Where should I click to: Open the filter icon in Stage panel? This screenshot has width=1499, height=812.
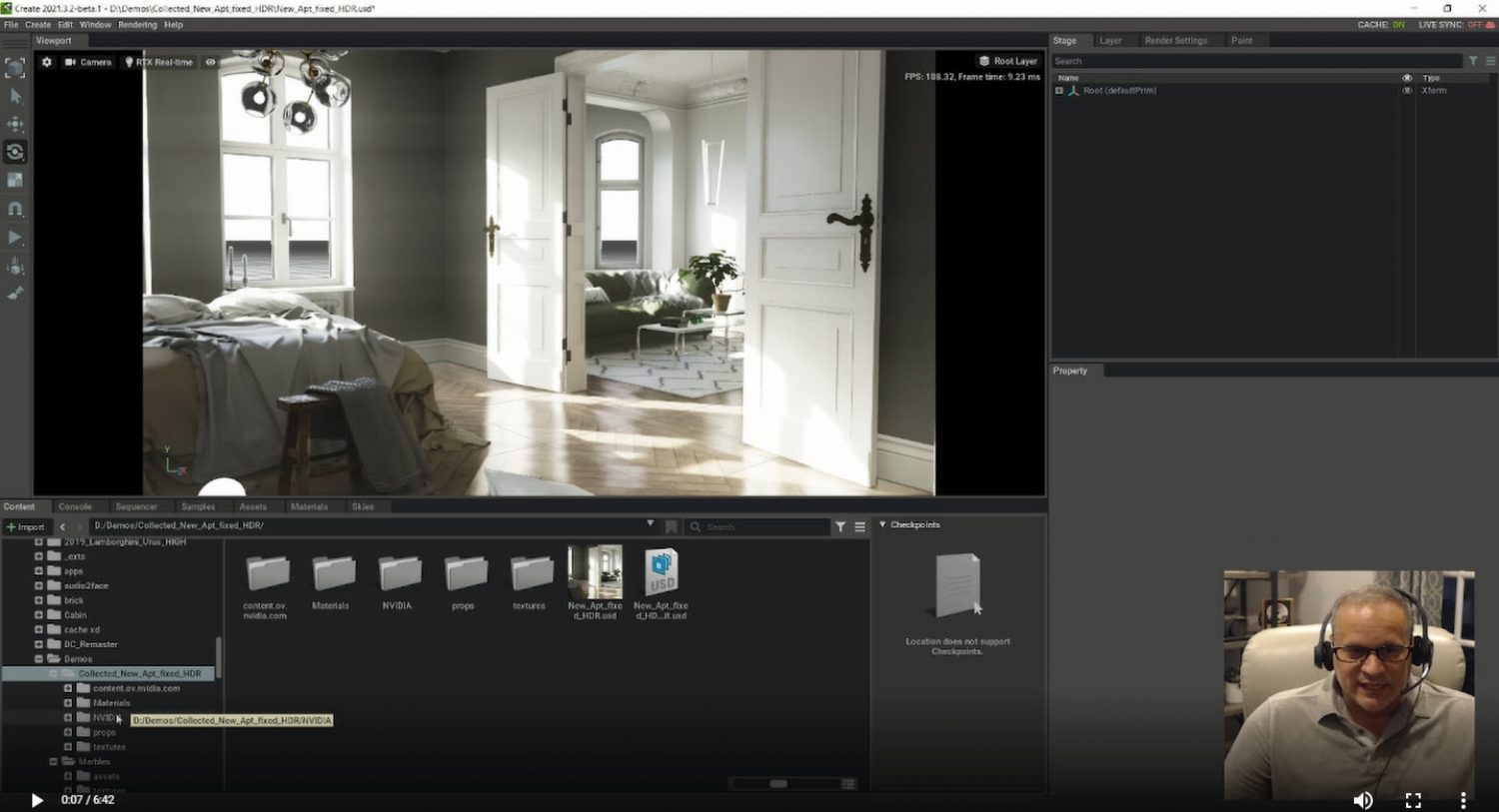coord(1472,61)
